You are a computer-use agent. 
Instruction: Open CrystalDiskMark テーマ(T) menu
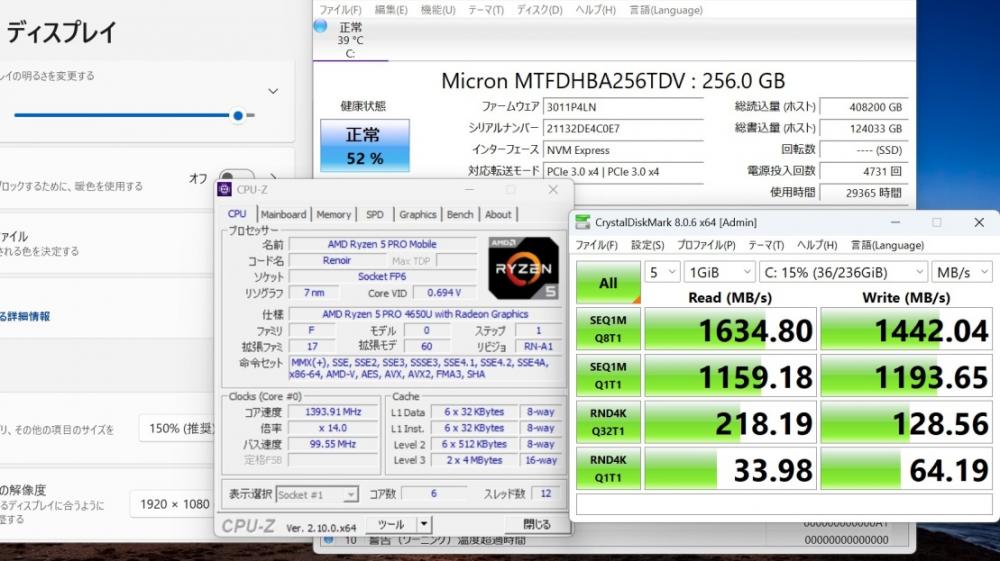(x=766, y=245)
